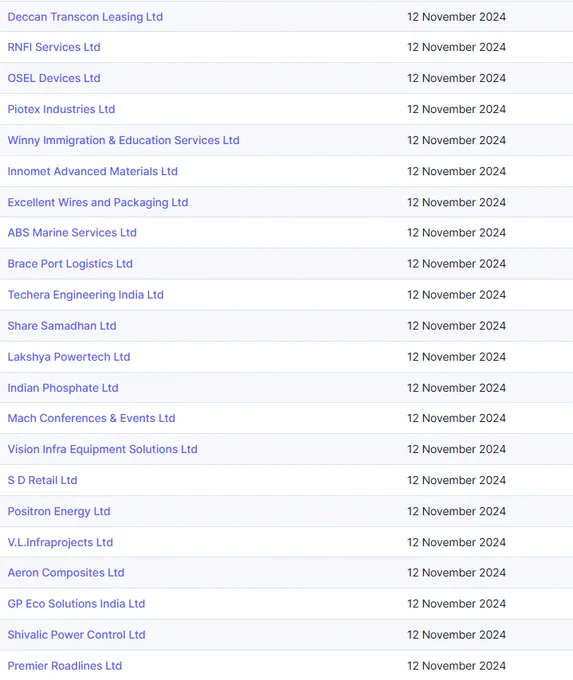Open Vision Infra Equipment Solutions Ltd
573x680 pixels.
pos(102,450)
